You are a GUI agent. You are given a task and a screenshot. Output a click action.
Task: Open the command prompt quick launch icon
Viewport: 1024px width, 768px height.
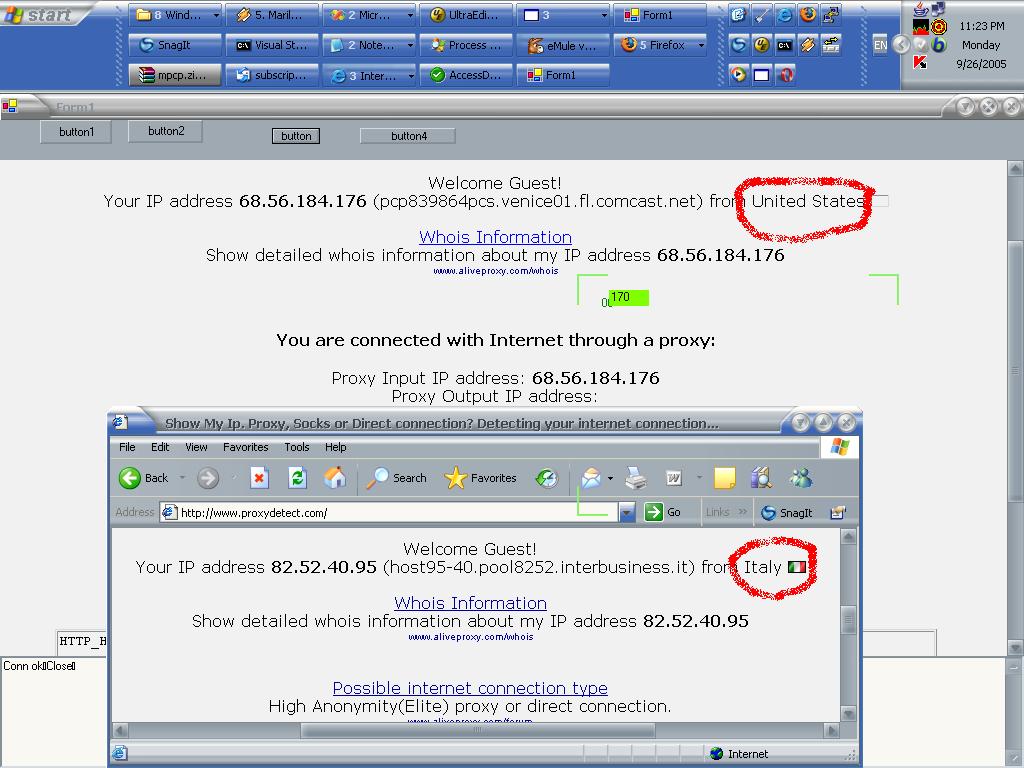coord(784,45)
